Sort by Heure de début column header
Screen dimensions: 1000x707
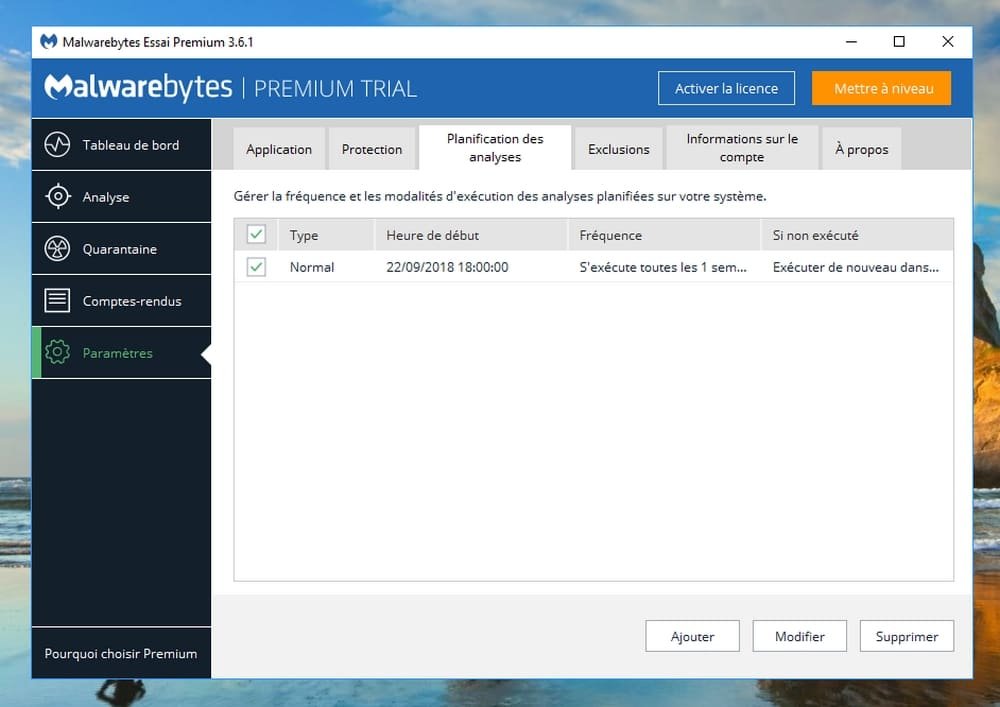point(471,235)
